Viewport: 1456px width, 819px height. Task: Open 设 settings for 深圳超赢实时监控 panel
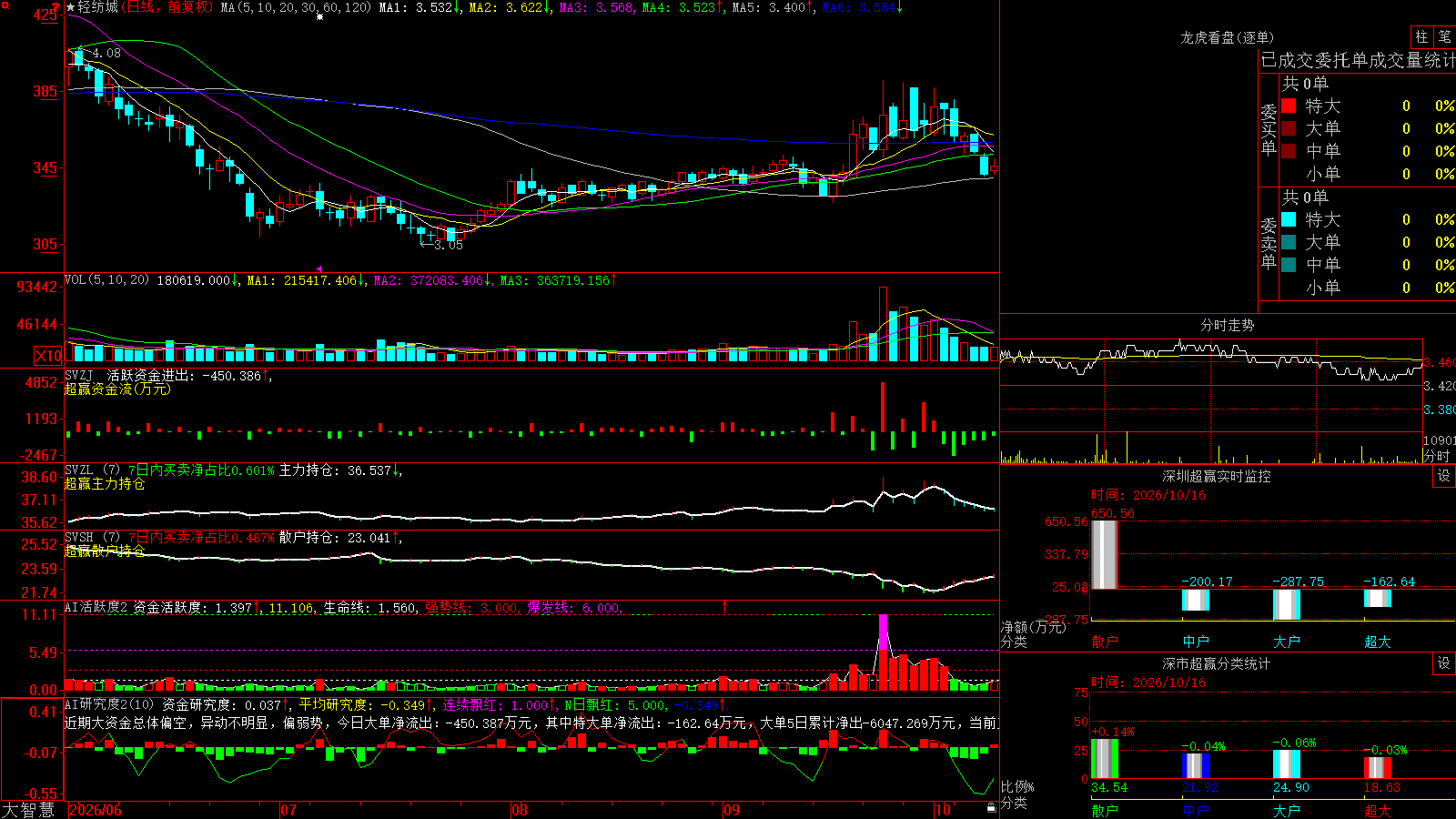tap(1444, 476)
